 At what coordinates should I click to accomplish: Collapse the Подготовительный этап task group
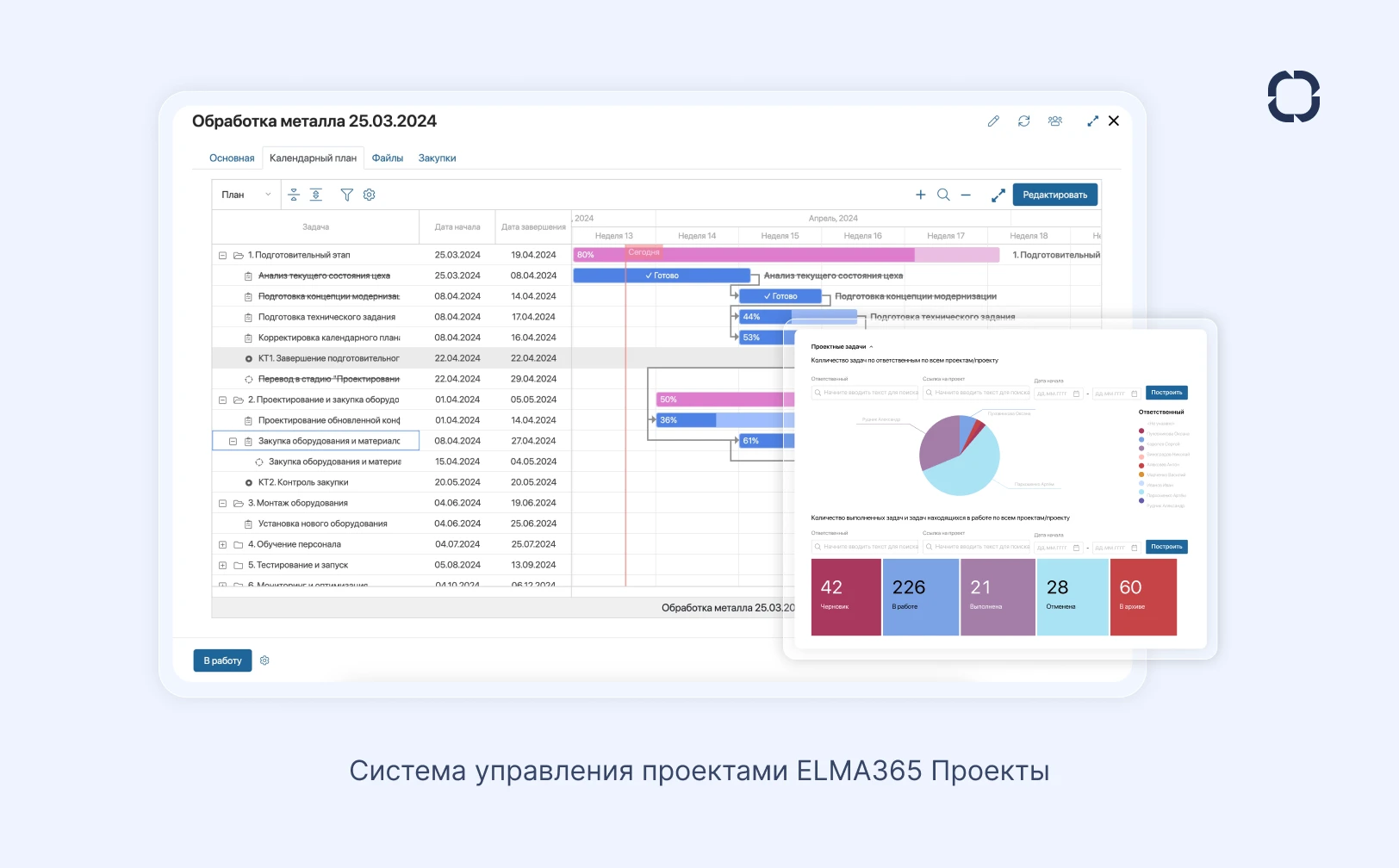(222, 255)
